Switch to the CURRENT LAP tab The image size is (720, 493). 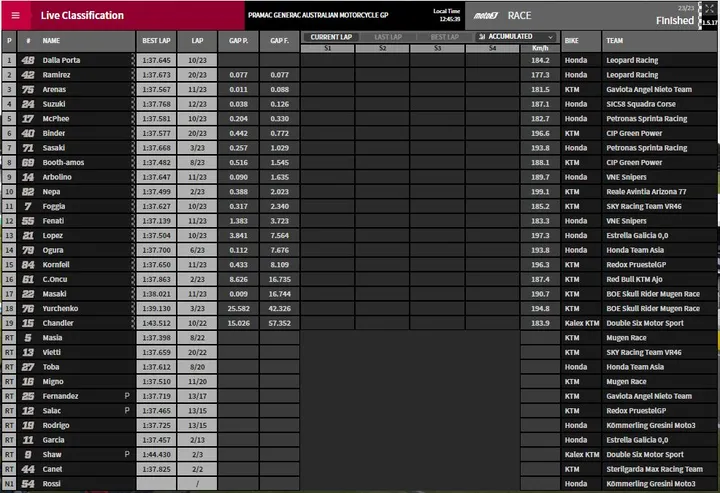coord(331,37)
